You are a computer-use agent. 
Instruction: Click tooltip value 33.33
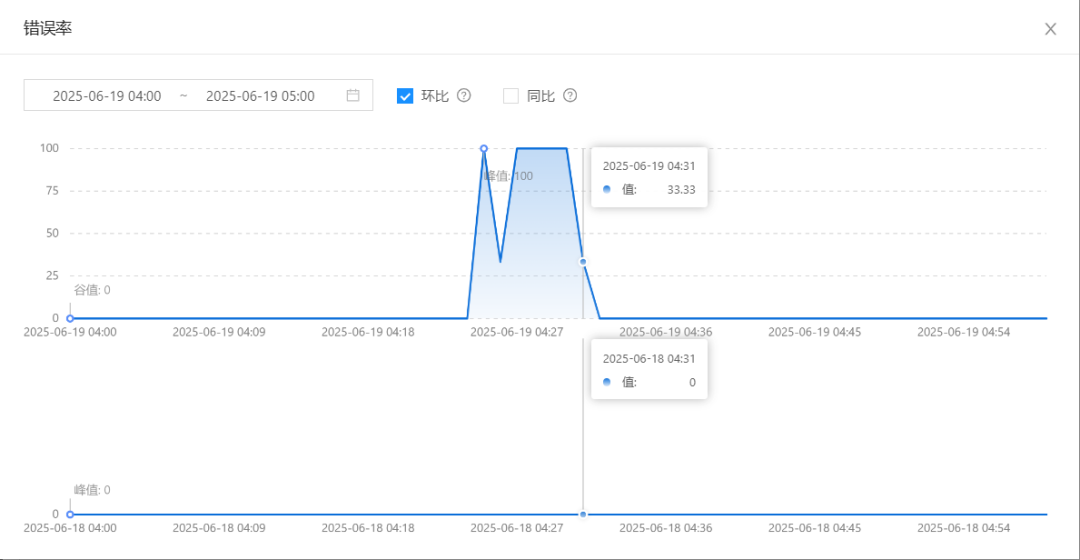pos(681,189)
